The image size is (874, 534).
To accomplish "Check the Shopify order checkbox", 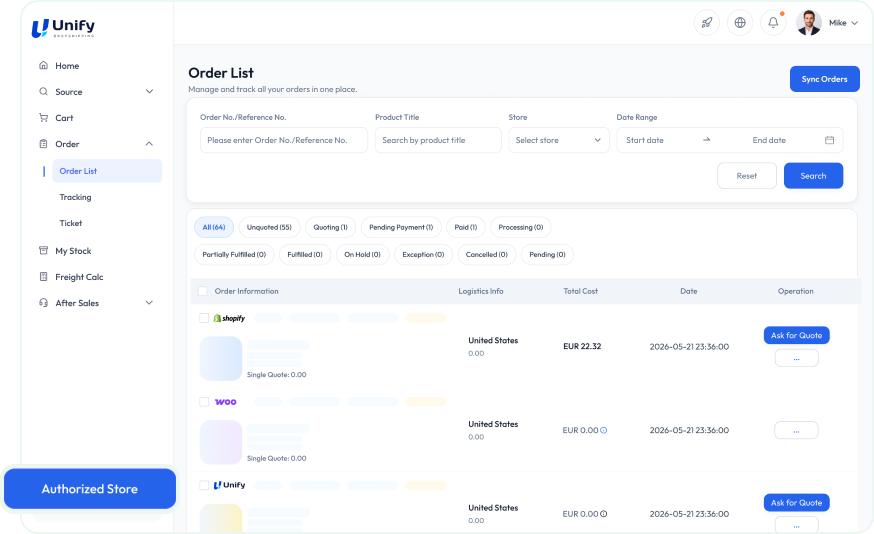I will coord(204,318).
